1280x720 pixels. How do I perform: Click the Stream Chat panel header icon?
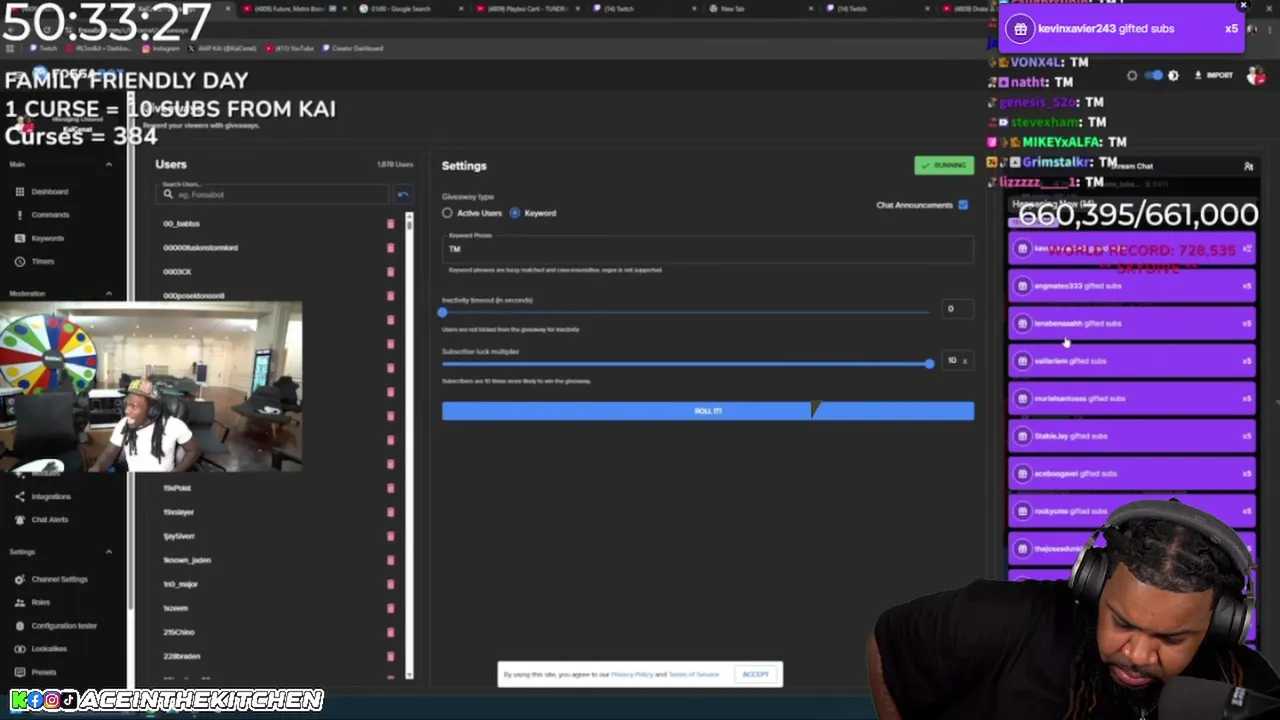[x=1248, y=166]
